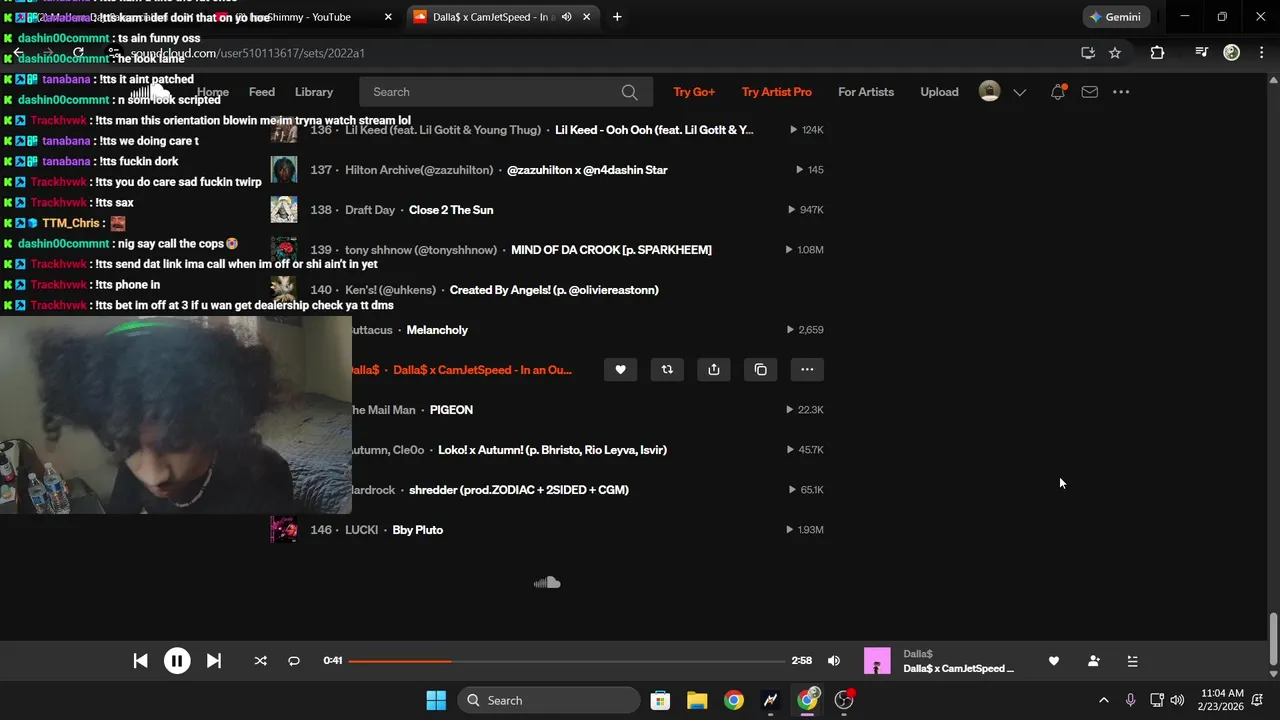Open Microsoft Store from the taskbar
The image size is (1280, 720).
point(660,700)
